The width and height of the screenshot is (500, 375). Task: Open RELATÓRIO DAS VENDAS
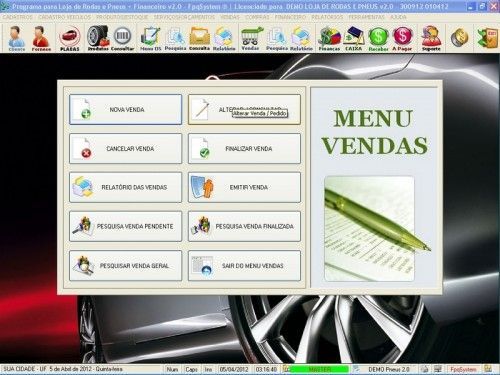click(126, 187)
